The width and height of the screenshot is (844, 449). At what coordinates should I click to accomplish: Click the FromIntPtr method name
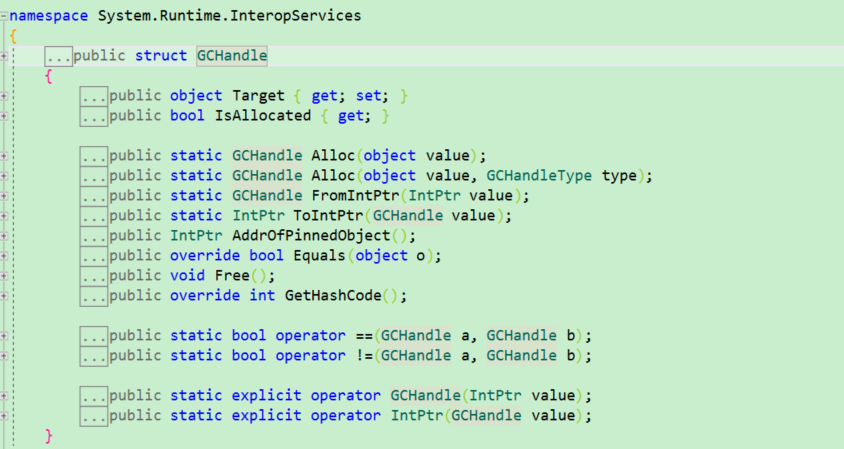point(355,195)
